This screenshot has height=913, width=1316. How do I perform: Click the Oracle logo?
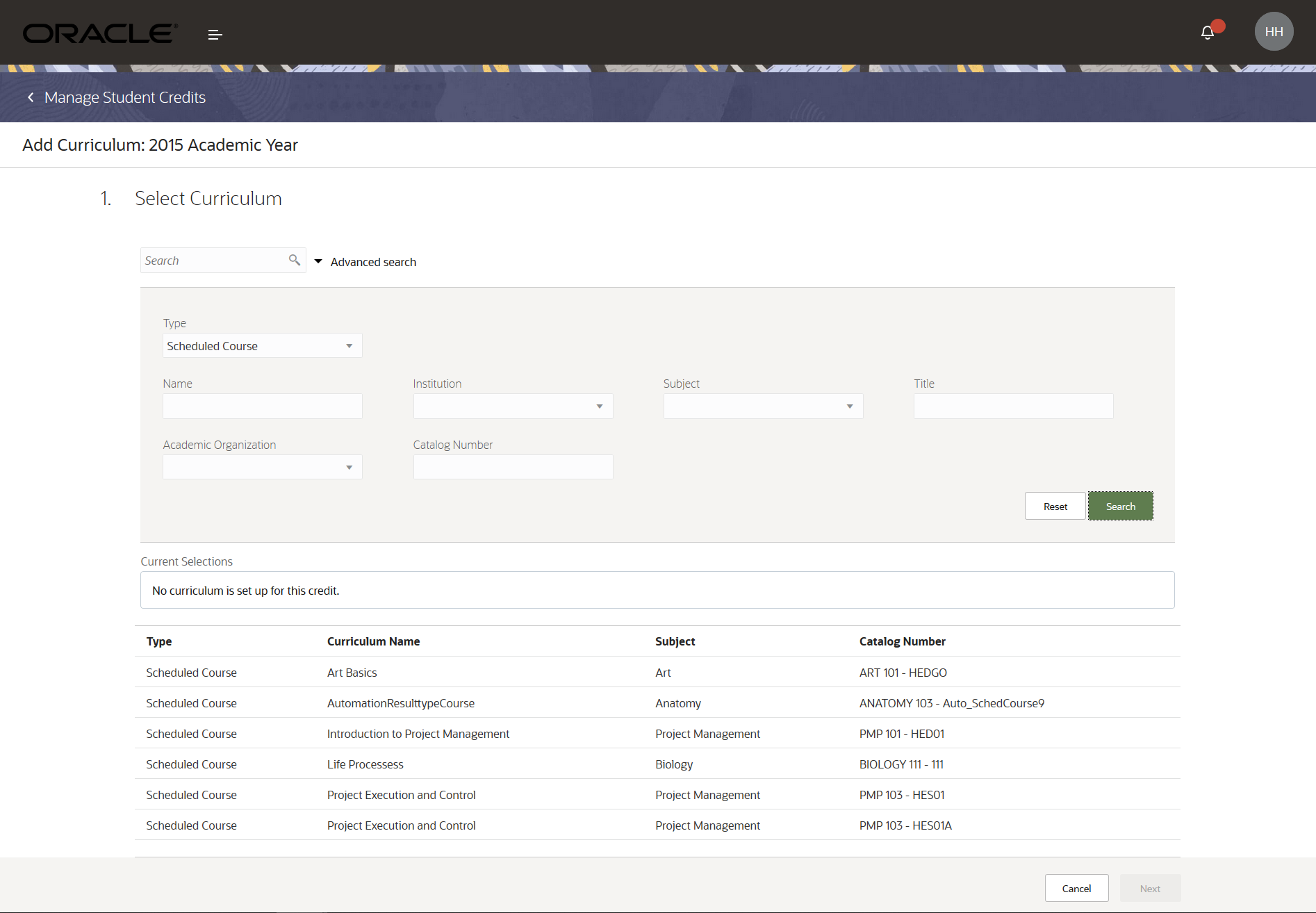tap(100, 33)
